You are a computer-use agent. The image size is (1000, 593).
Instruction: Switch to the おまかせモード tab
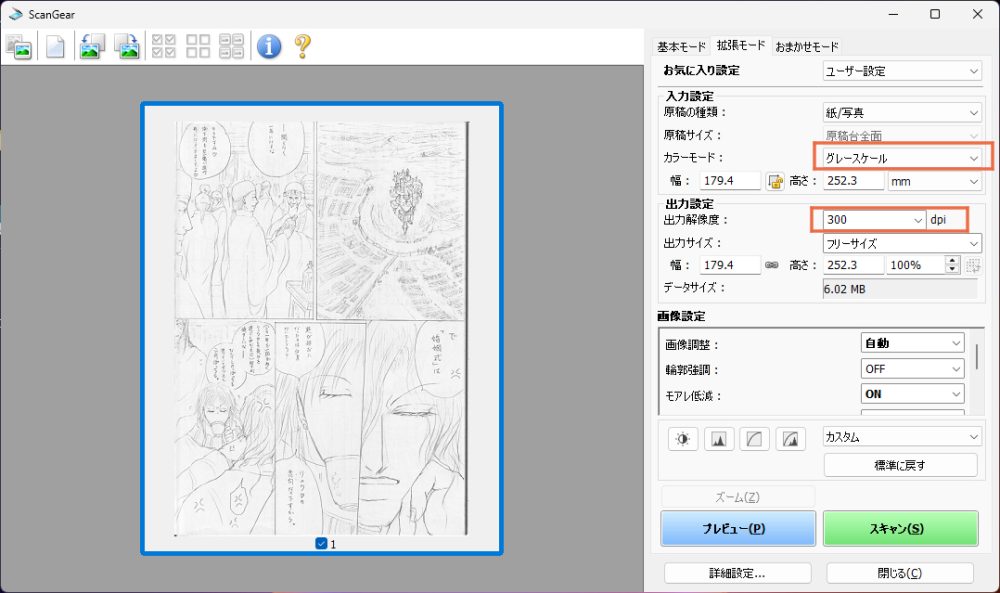coord(807,47)
